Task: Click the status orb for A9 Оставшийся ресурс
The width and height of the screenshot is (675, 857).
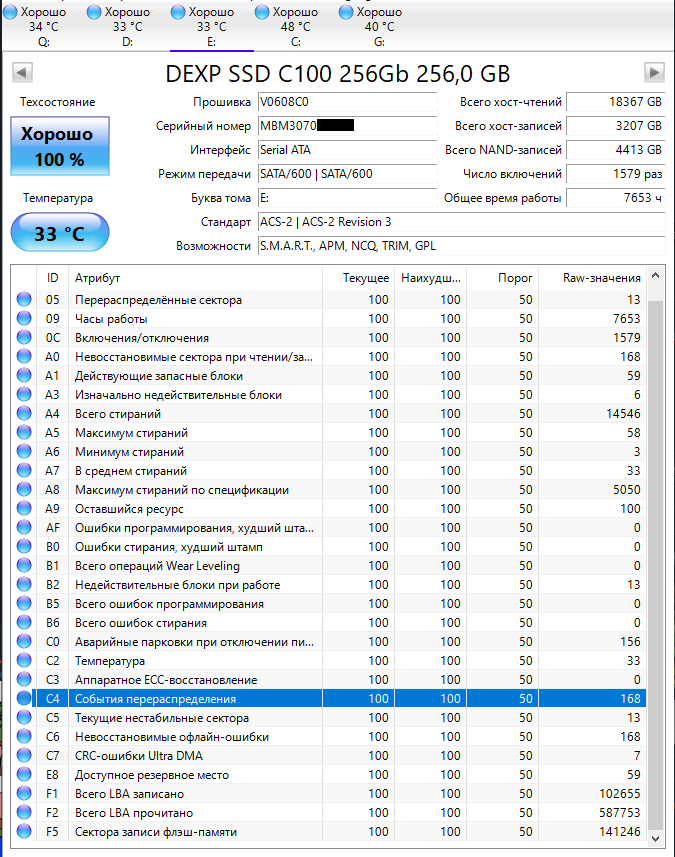Action: pyautogui.click(x=24, y=509)
